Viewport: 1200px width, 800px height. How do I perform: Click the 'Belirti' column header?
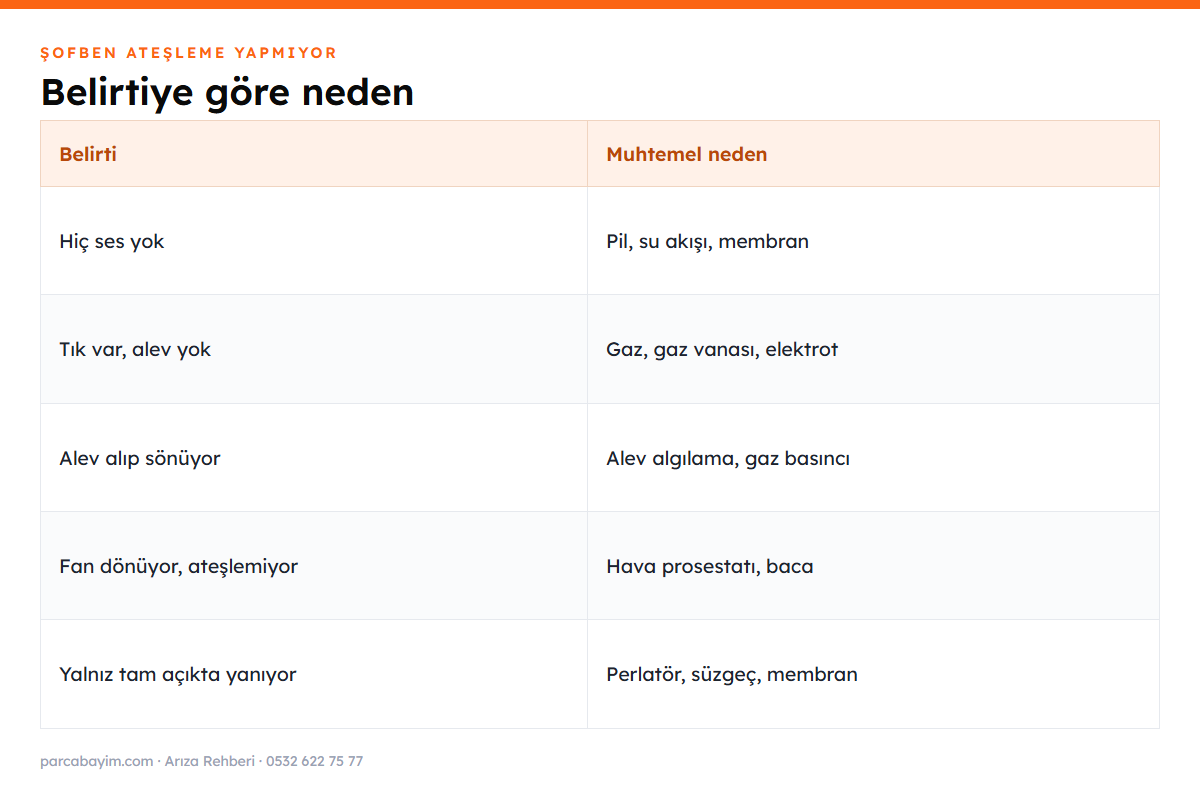click(x=313, y=154)
